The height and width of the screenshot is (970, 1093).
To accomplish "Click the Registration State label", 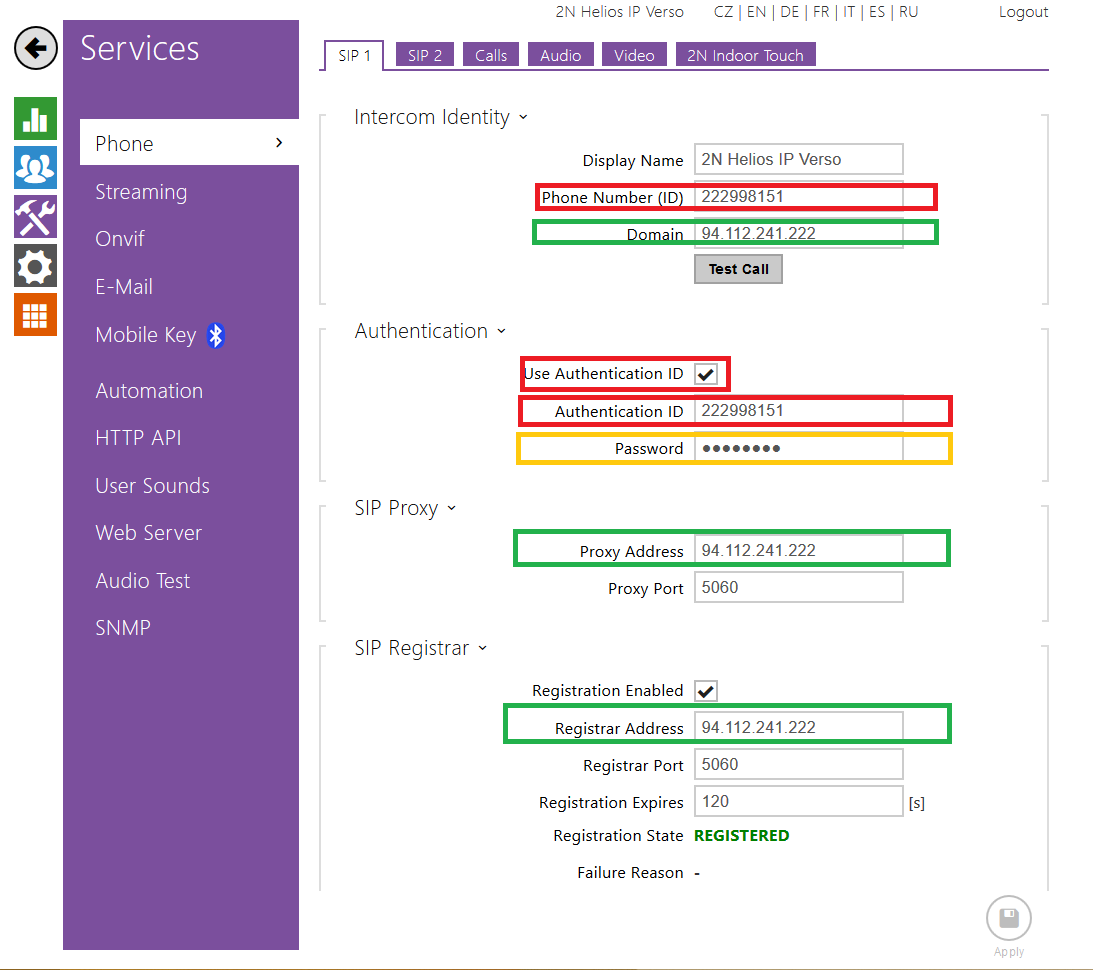I will click(618, 836).
